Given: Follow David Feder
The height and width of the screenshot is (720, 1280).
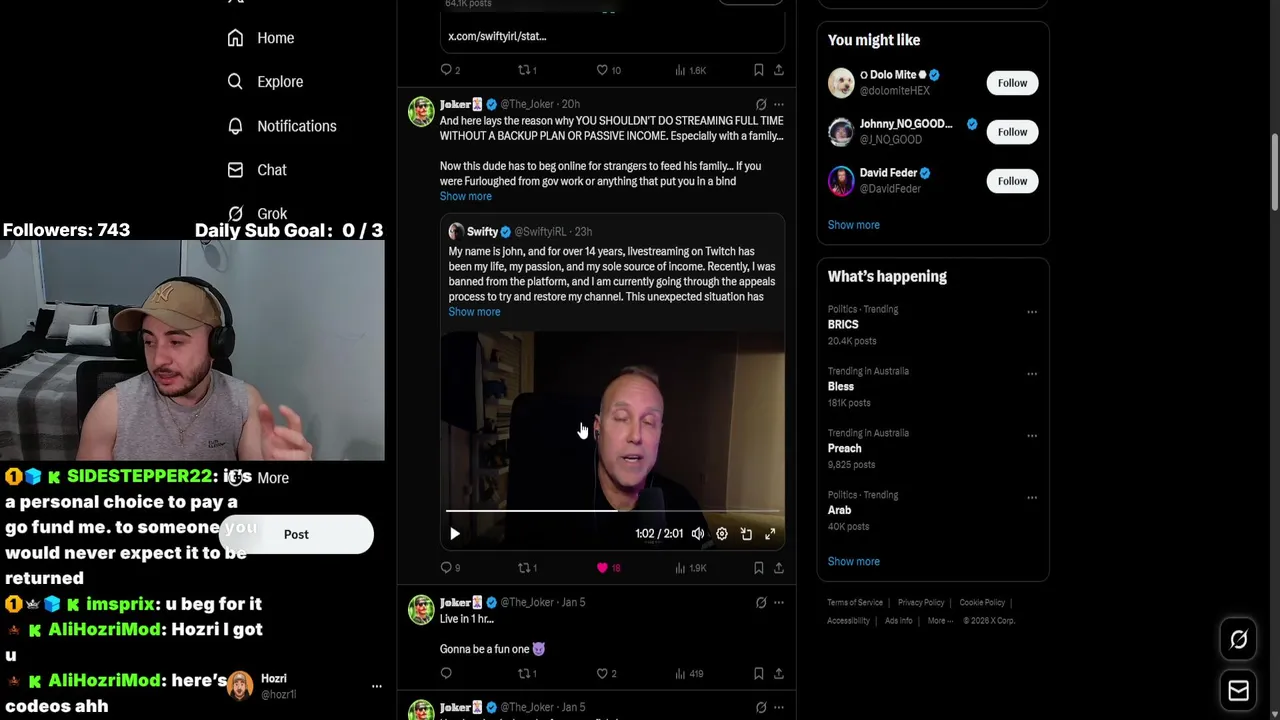Looking at the screenshot, I should pos(1012,181).
